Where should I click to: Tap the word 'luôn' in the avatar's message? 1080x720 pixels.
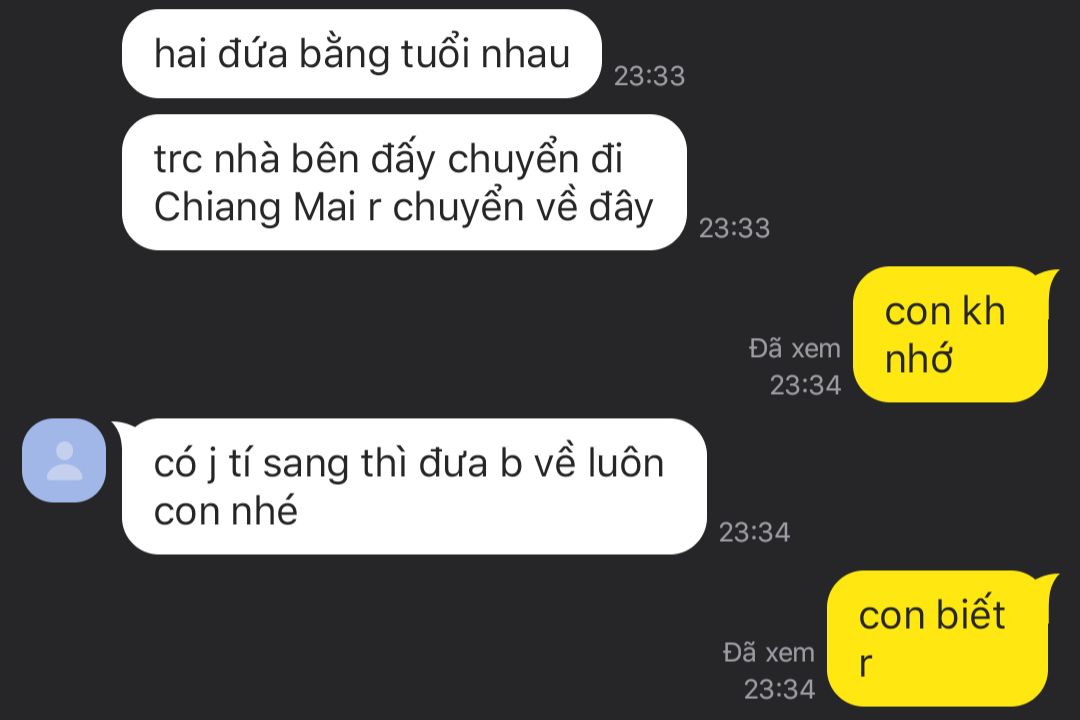(x=625, y=462)
